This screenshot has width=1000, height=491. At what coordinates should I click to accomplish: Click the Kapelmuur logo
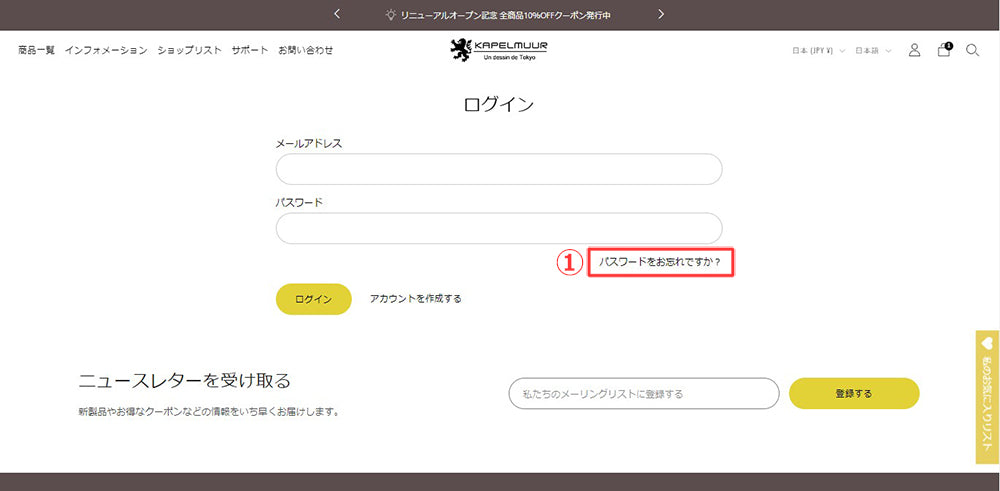499,50
